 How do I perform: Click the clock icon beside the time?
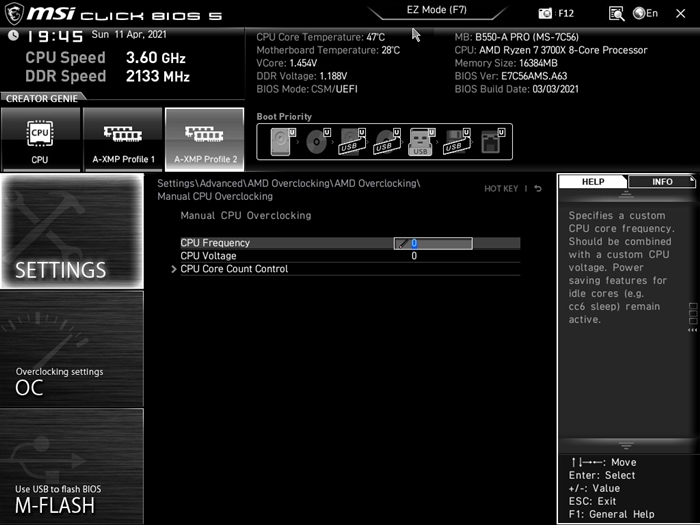click(x=13, y=35)
